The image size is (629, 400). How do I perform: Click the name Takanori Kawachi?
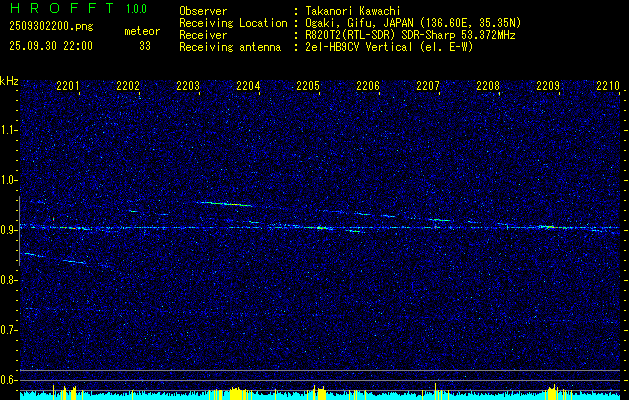point(353,11)
